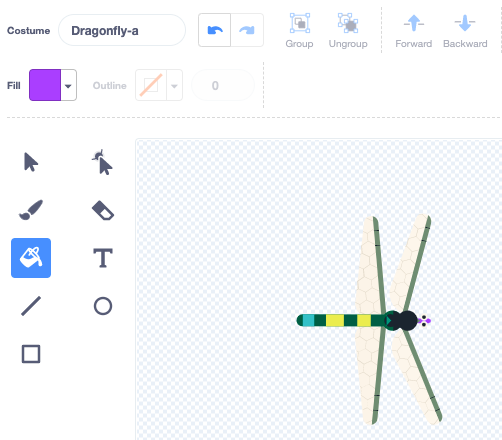Pick the Eraser tool
This screenshot has width=502, height=440.
coord(103,210)
